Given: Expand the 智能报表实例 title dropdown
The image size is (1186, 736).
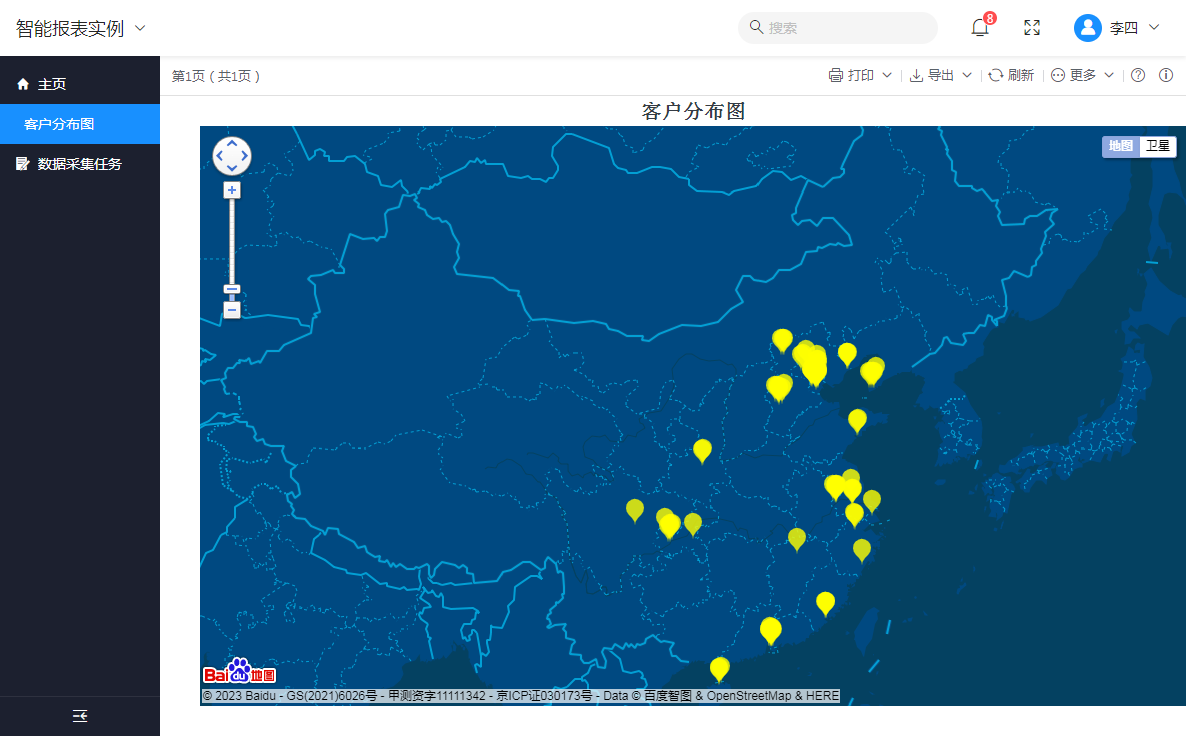Looking at the screenshot, I should (x=140, y=28).
